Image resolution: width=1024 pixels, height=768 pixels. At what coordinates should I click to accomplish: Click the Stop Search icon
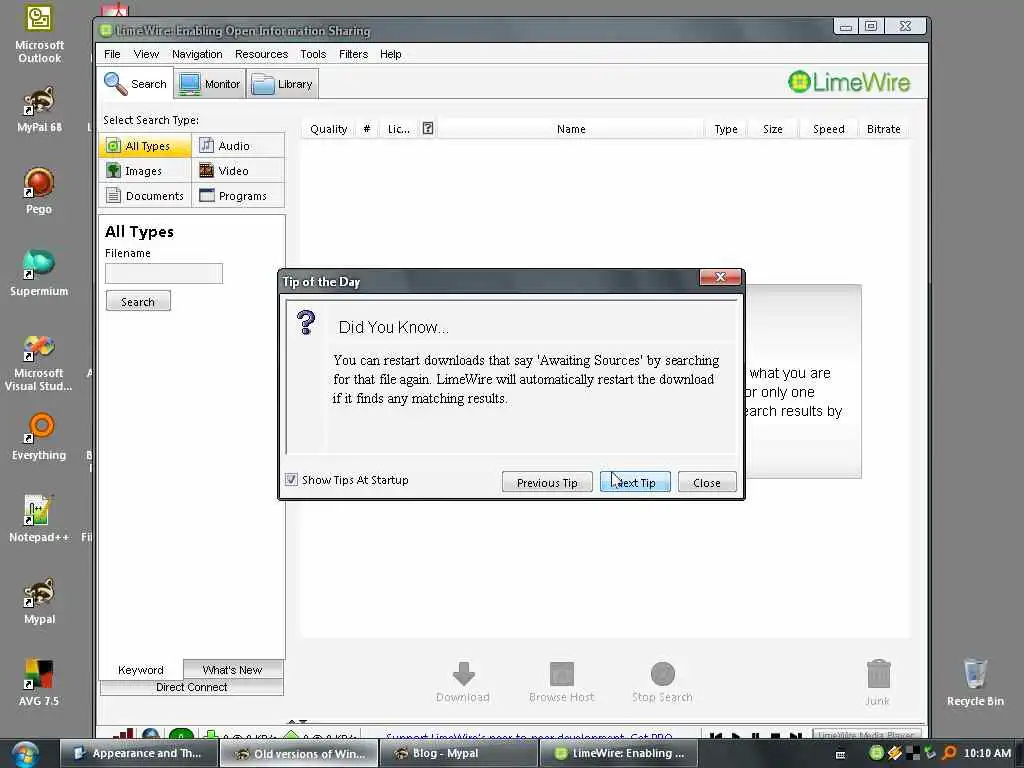662,674
